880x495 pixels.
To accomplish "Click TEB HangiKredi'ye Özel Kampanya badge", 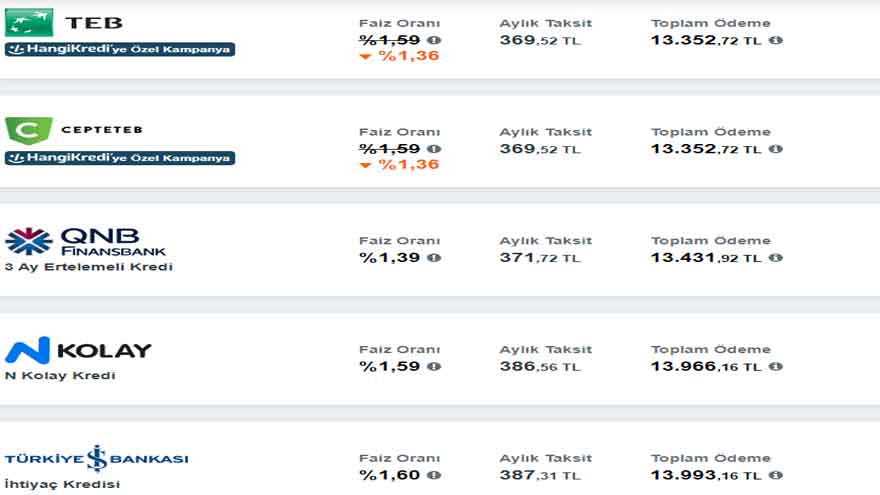I will tap(120, 49).
